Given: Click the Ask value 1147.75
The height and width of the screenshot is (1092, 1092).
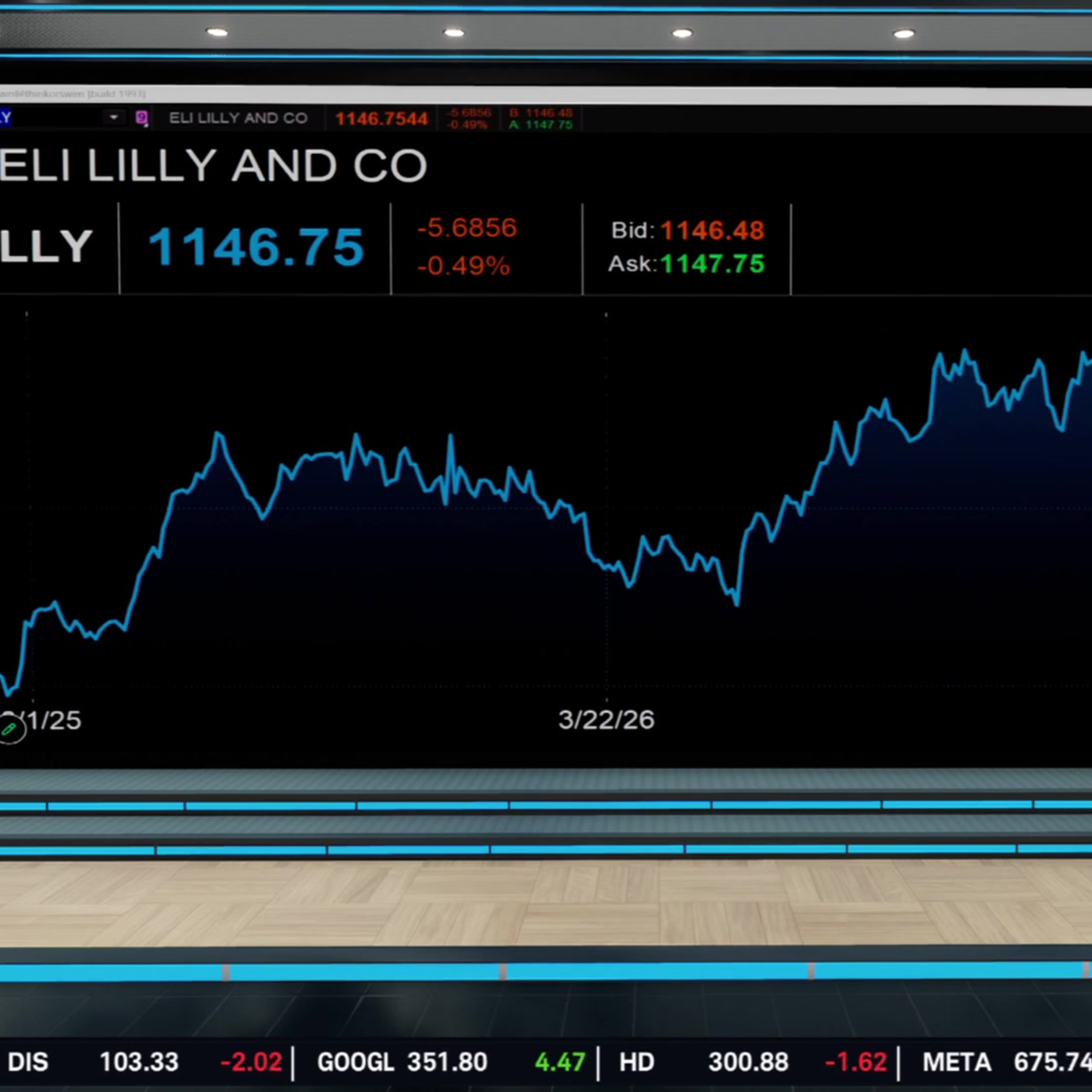Looking at the screenshot, I should click(712, 264).
